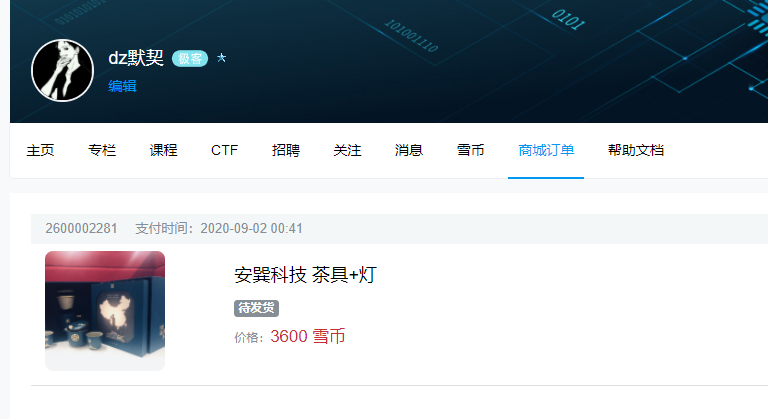Click the 3600 雪币 price text

pos(308,336)
